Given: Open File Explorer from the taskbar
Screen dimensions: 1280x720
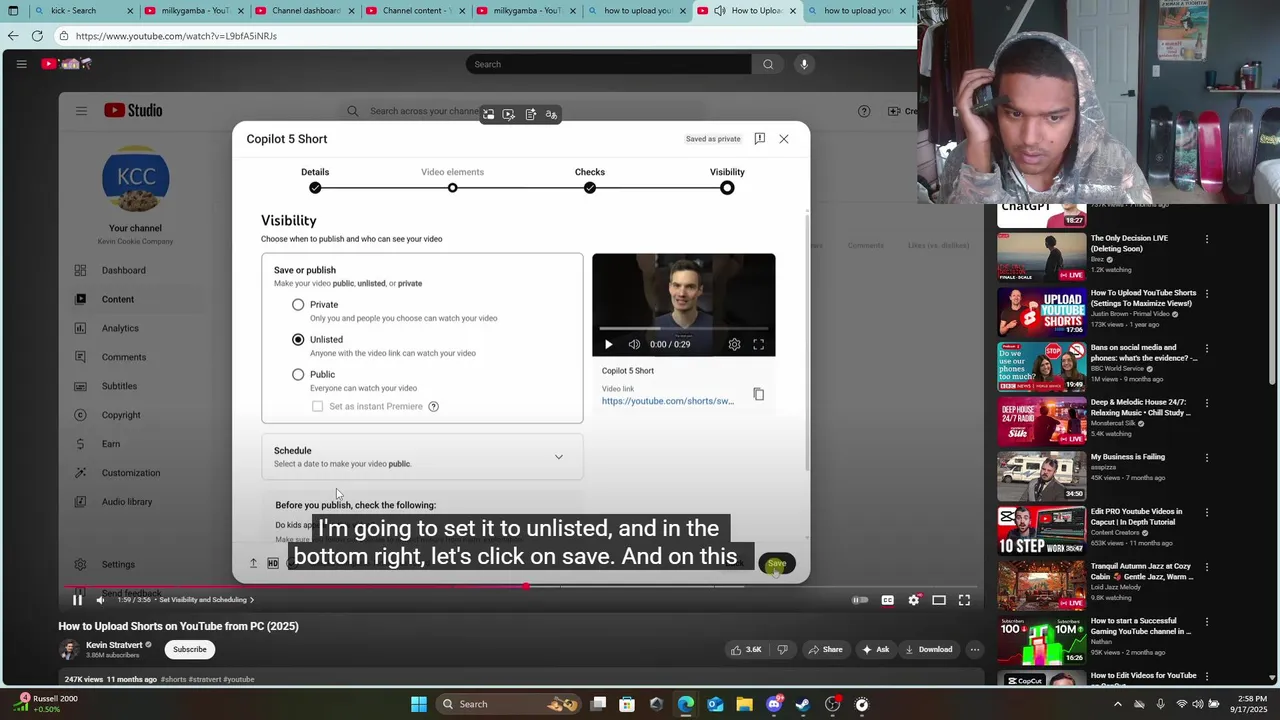Looking at the screenshot, I should click(745, 704).
